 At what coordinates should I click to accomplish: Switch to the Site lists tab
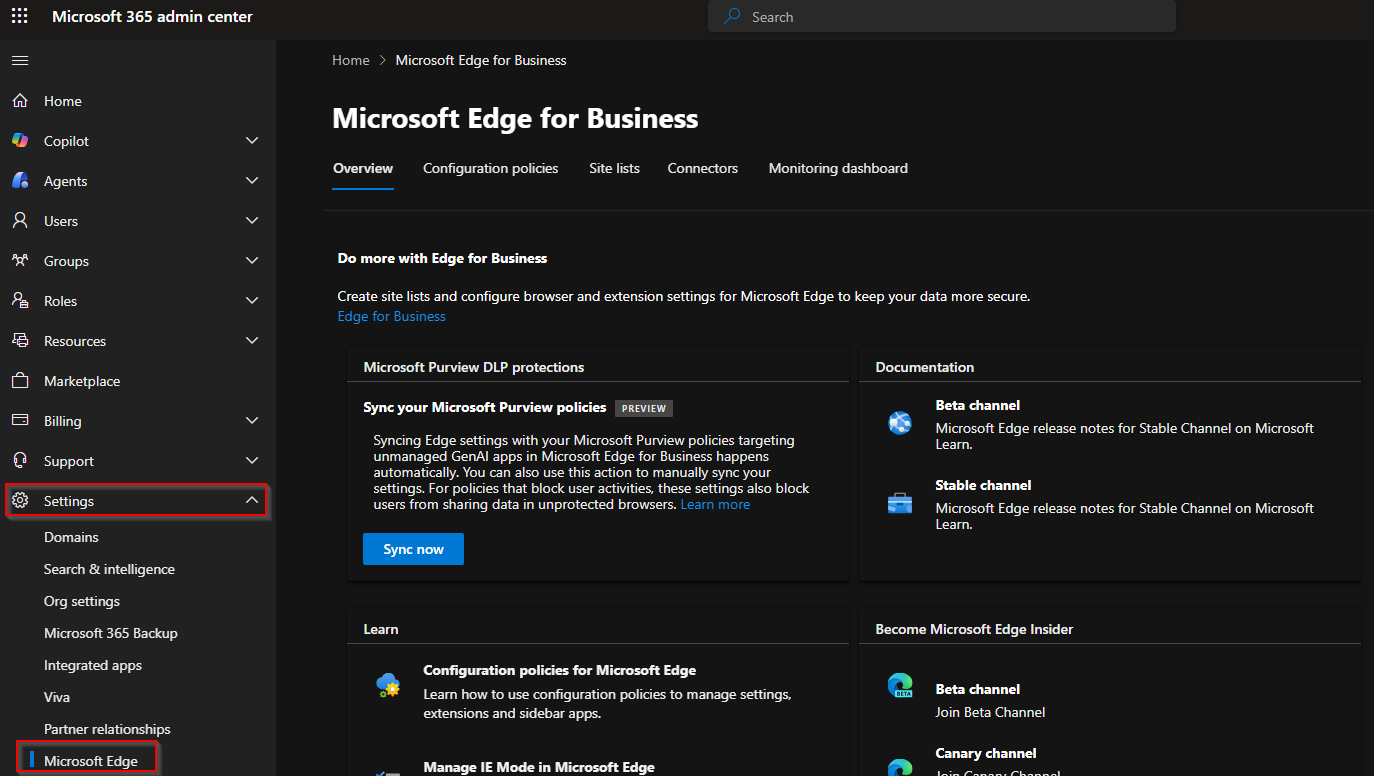coord(614,168)
